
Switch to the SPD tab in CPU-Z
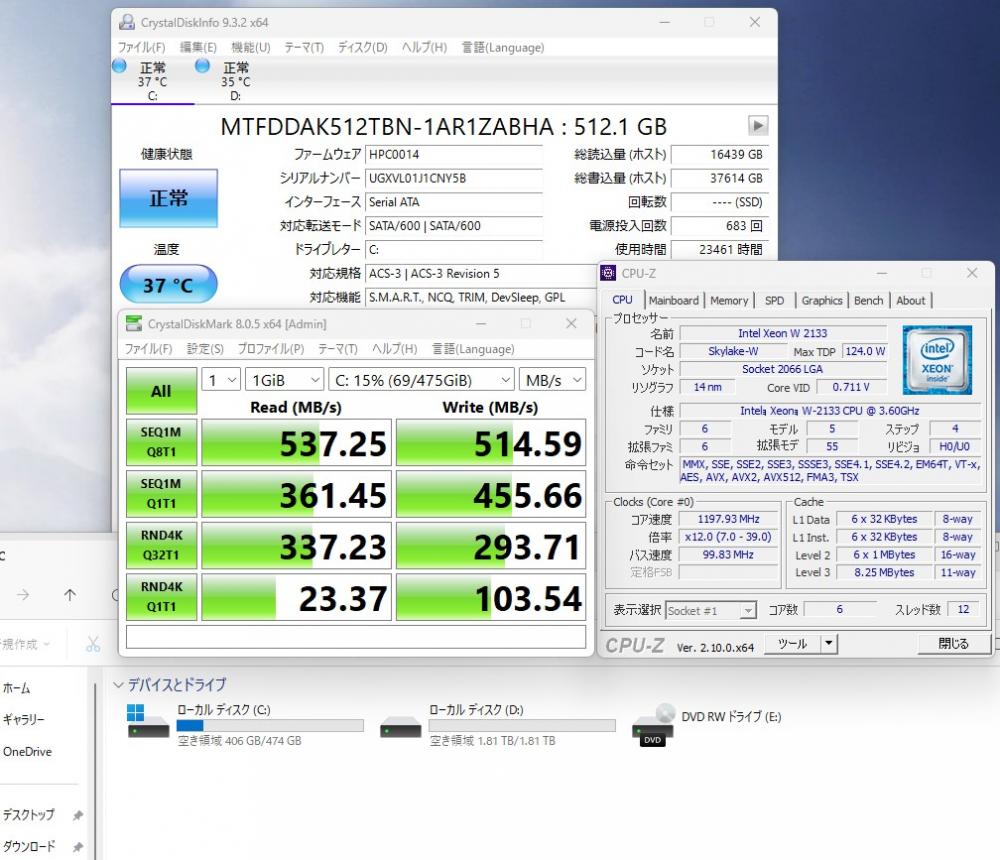(x=774, y=300)
